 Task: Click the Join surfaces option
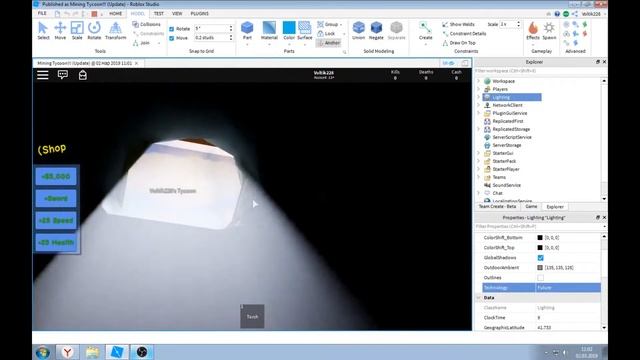tap(141, 43)
